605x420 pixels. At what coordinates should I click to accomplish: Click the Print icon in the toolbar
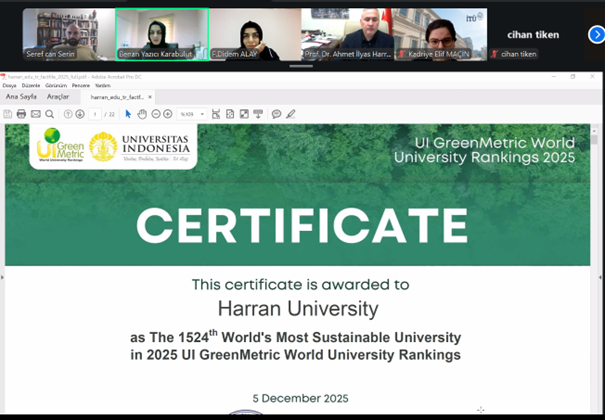click(21, 114)
